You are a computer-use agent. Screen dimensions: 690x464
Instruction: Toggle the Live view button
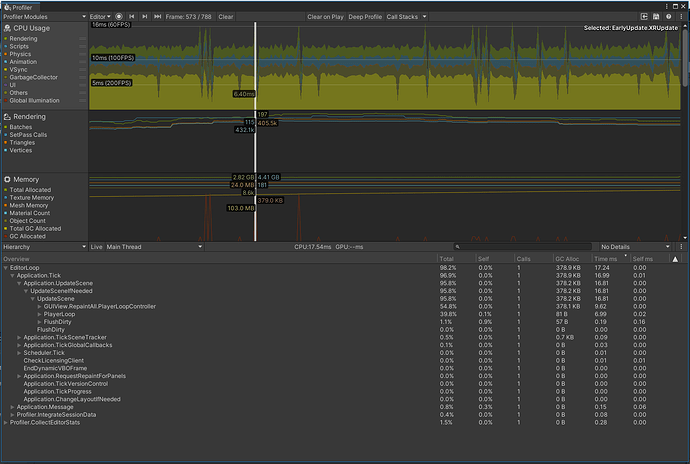[x=97, y=246]
